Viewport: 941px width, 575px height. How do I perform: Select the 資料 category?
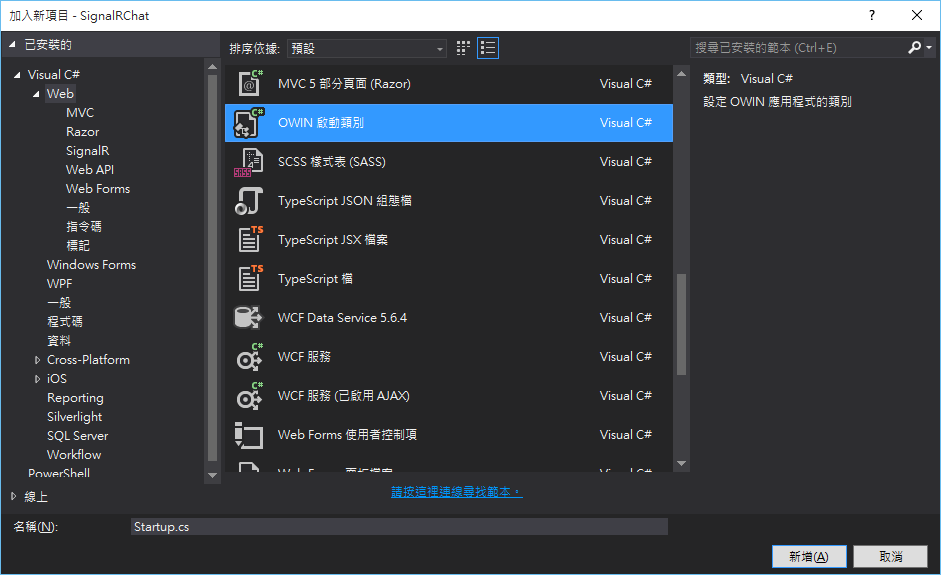pyautogui.click(x=59, y=341)
